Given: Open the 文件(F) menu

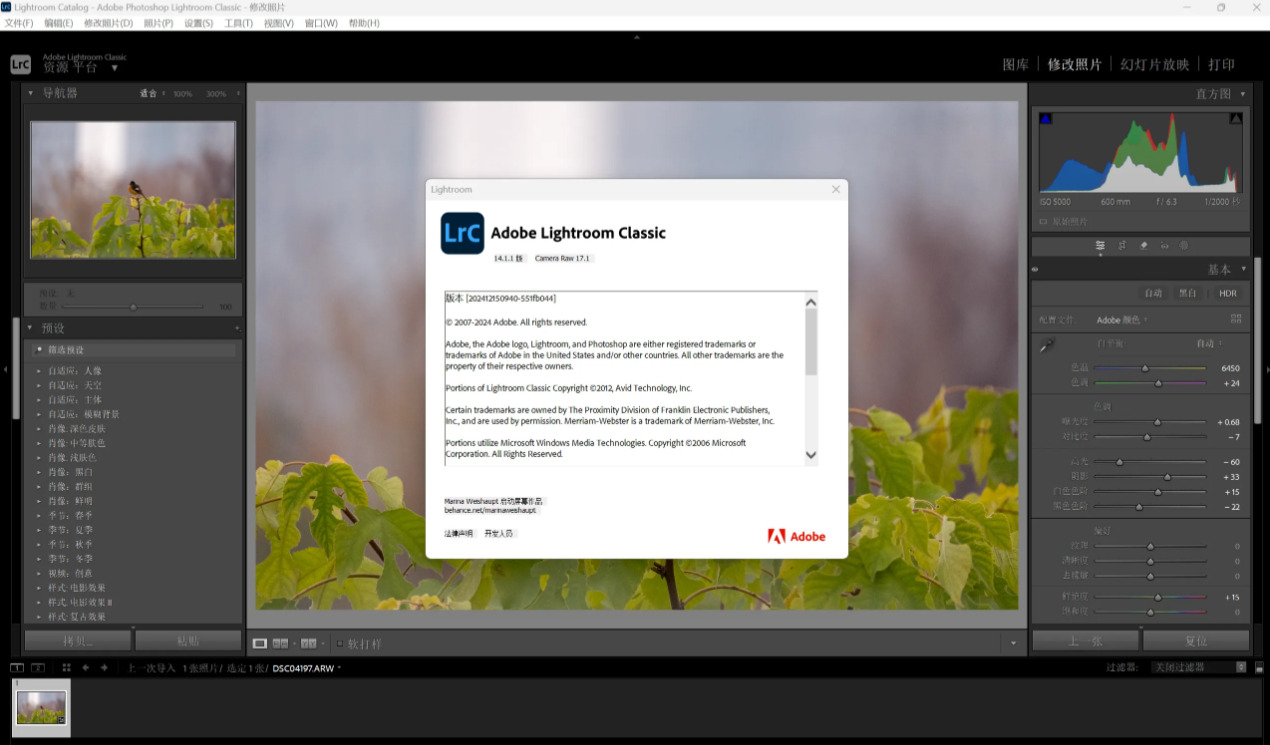Looking at the screenshot, I should coord(18,23).
